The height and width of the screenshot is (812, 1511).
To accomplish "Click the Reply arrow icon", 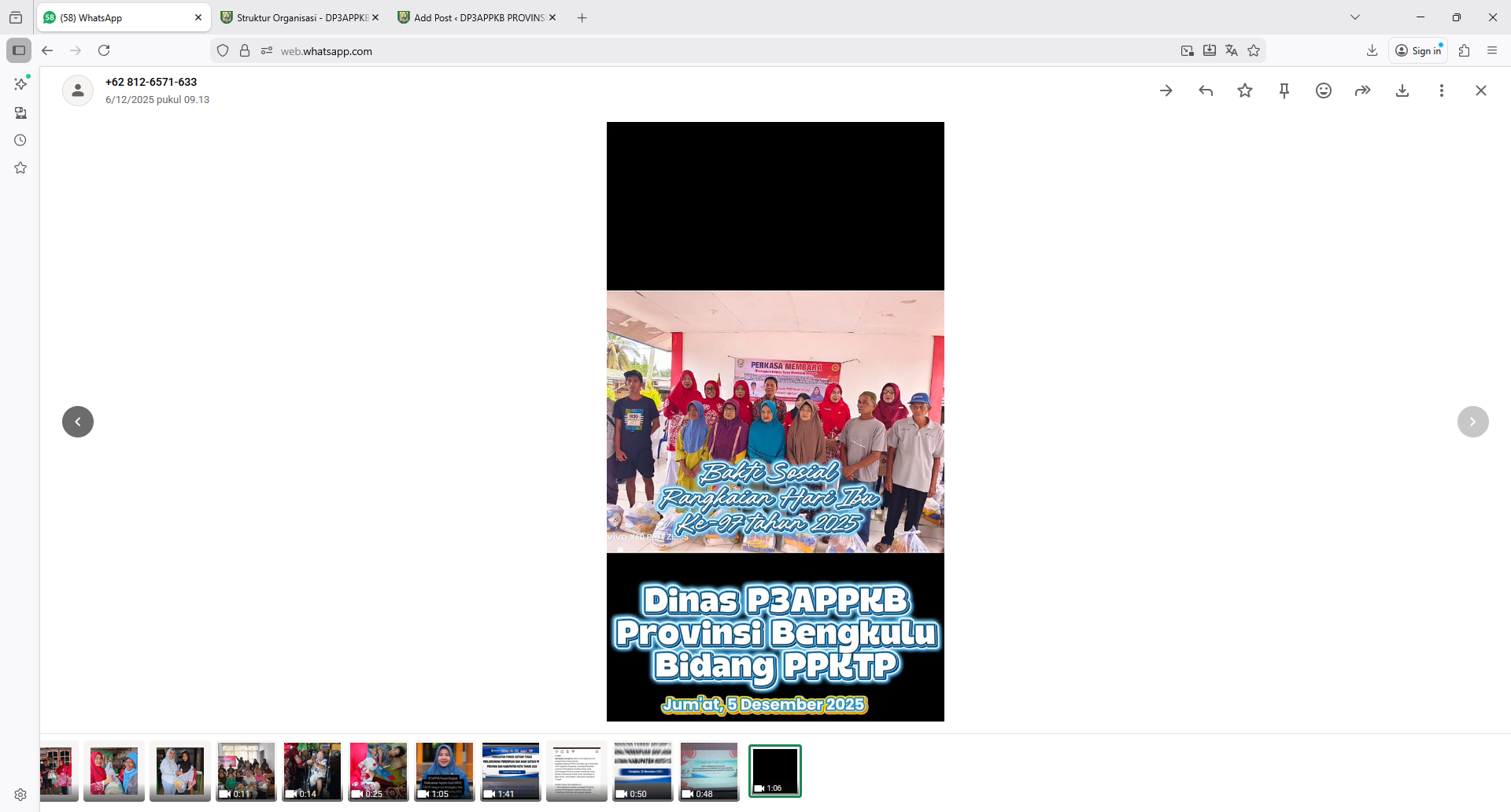I will pyautogui.click(x=1206, y=90).
